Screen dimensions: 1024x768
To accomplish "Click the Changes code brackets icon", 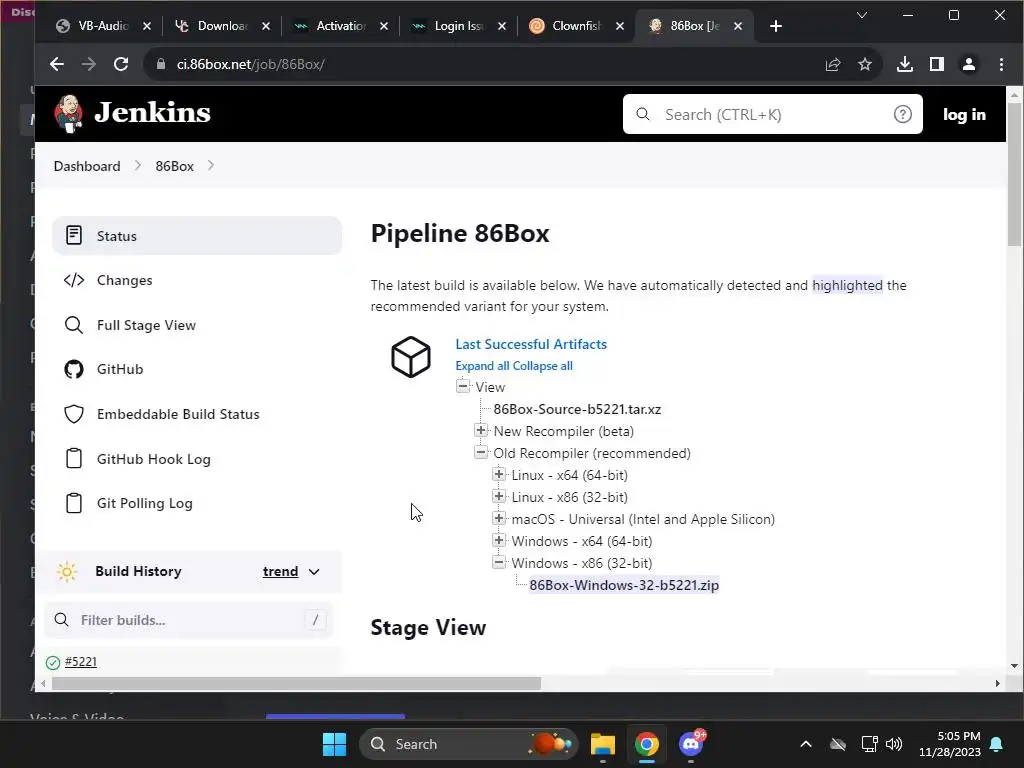I will (74, 280).
